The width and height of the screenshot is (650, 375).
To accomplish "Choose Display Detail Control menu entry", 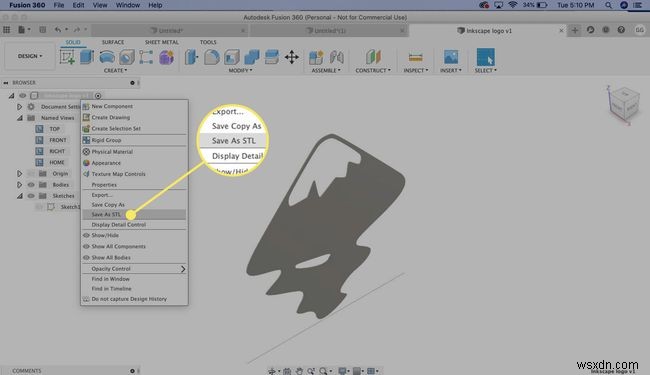I will coord(134,225).
